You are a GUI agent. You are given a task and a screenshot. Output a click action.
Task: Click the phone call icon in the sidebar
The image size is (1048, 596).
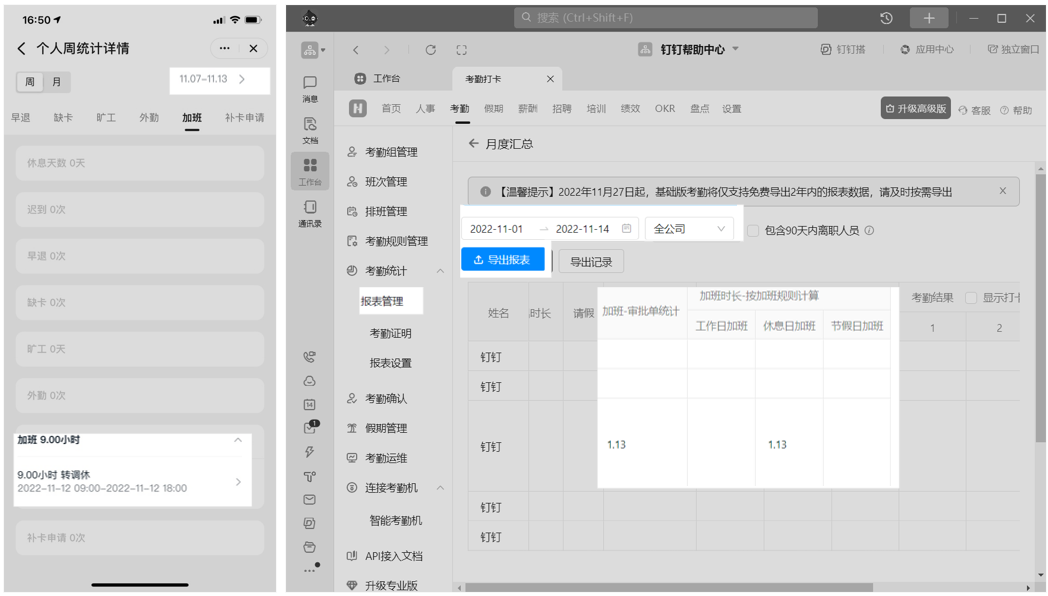pyautogui.click(x=309, y=357)
